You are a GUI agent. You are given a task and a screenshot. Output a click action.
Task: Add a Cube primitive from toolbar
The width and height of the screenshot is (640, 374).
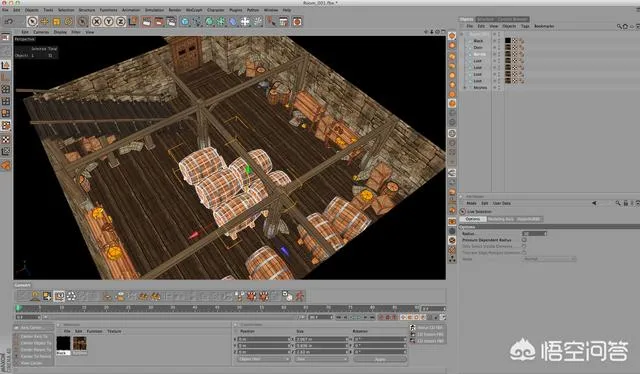(185, 21)
